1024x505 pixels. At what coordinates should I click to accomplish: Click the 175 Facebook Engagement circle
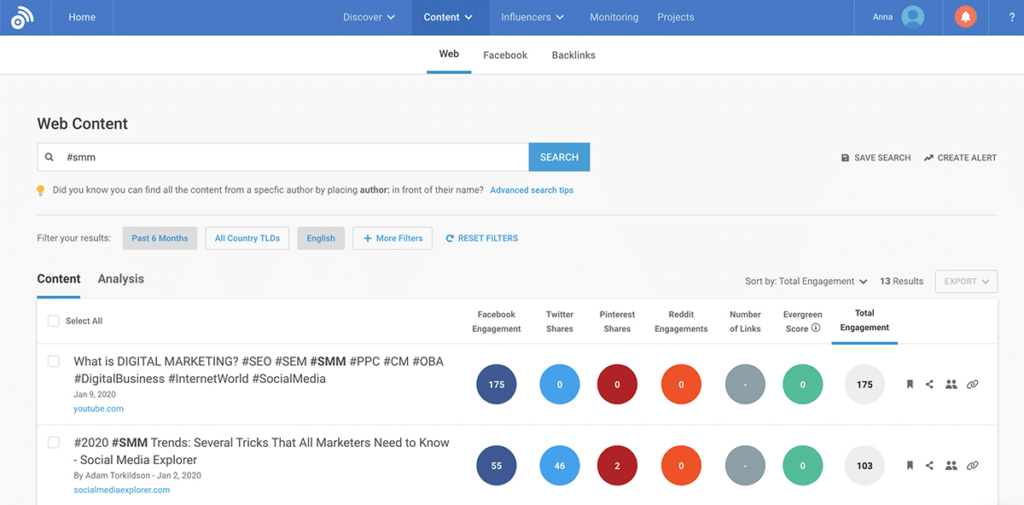tap(497, 384)
